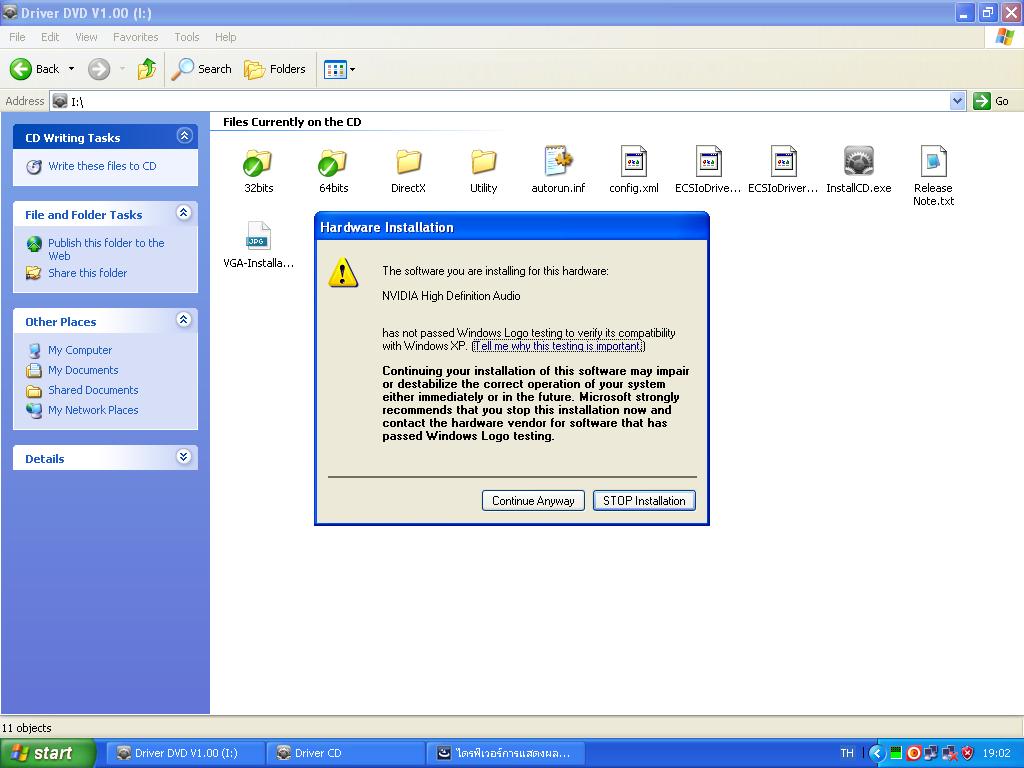Open the File menu
Image resolution: width=1024 pixels, height=768 pixels.
(x=17, y=37)
